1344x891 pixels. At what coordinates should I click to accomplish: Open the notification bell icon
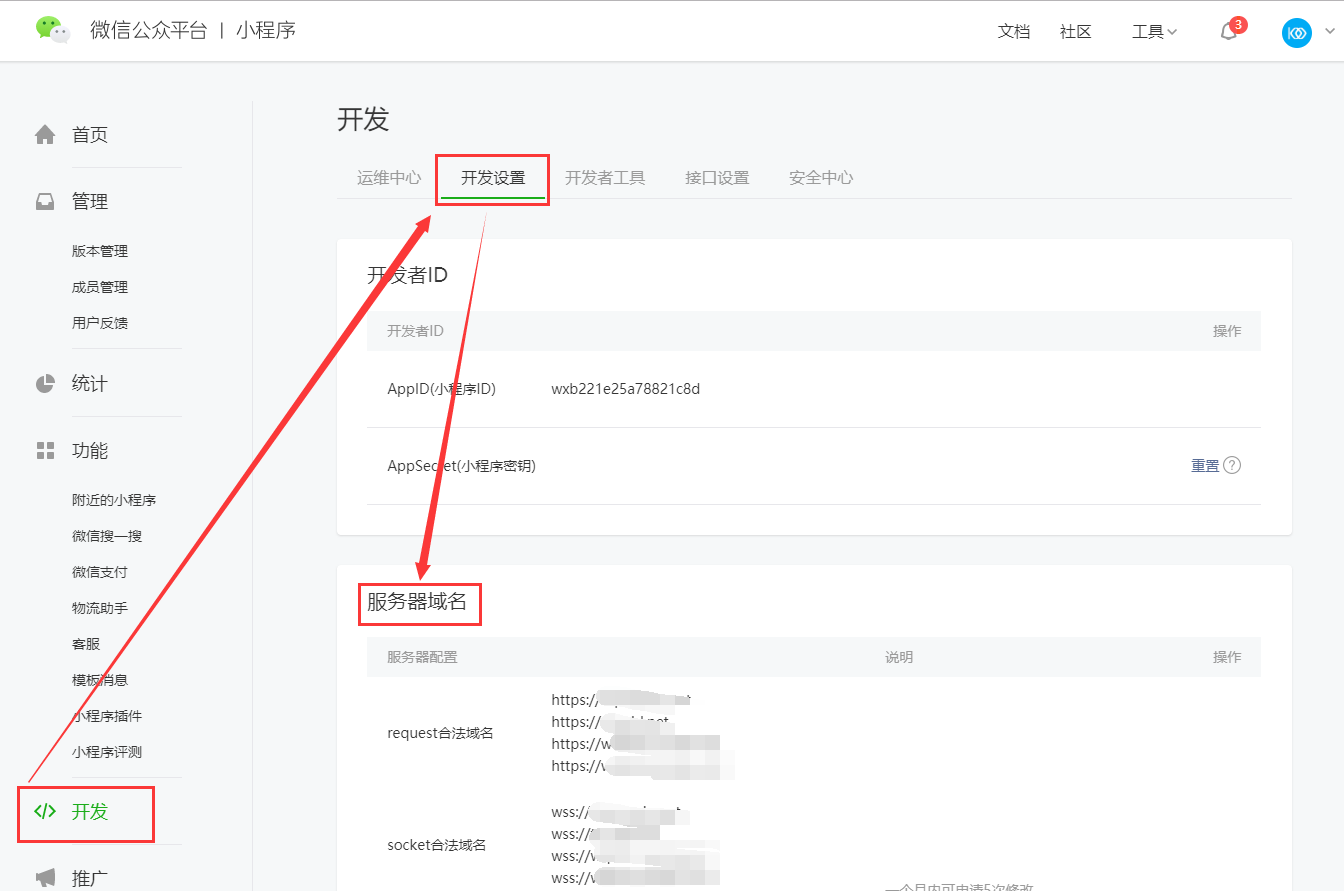(1229, 32)
